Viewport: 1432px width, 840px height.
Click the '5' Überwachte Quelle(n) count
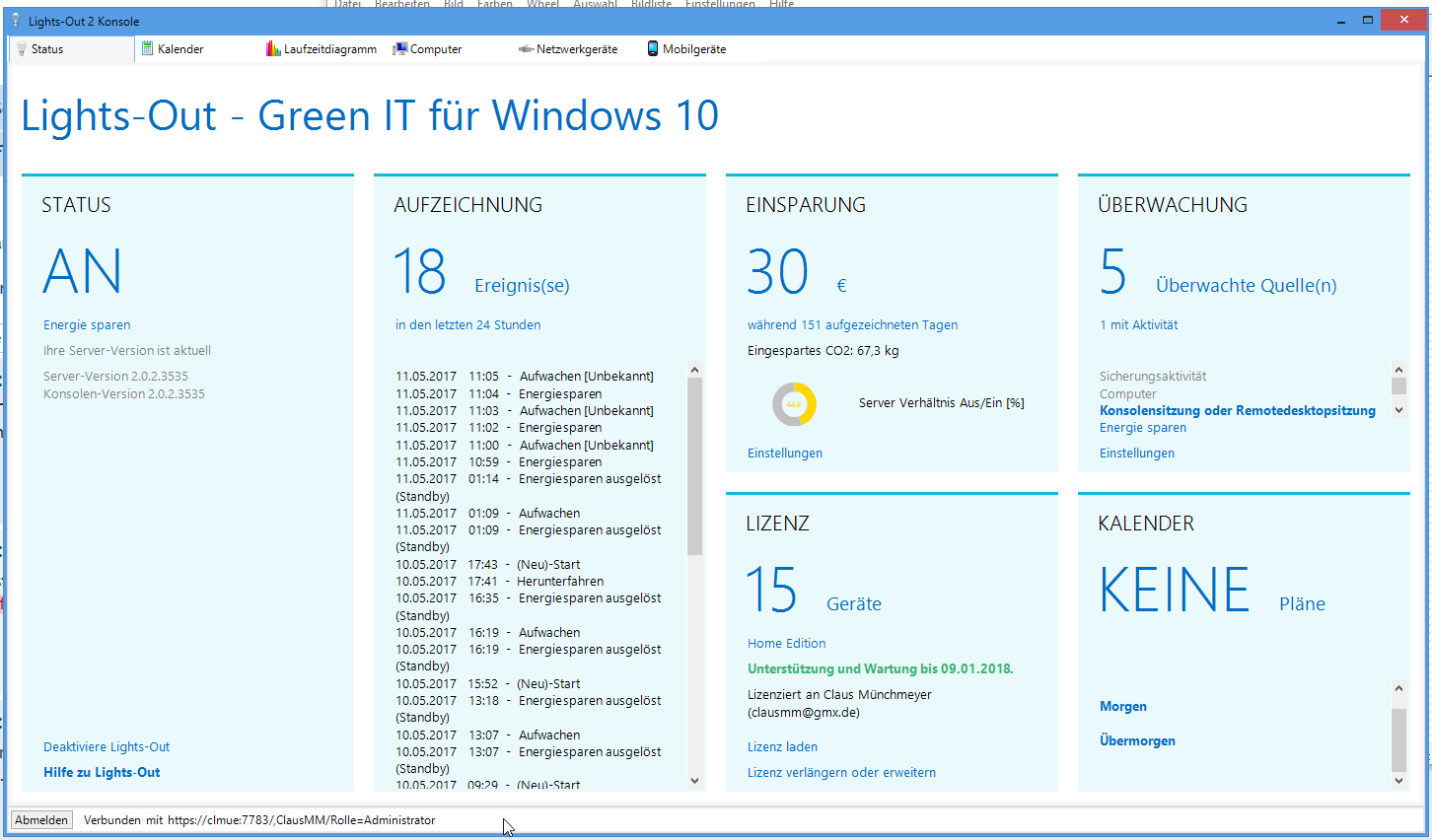coord(1113,272)
